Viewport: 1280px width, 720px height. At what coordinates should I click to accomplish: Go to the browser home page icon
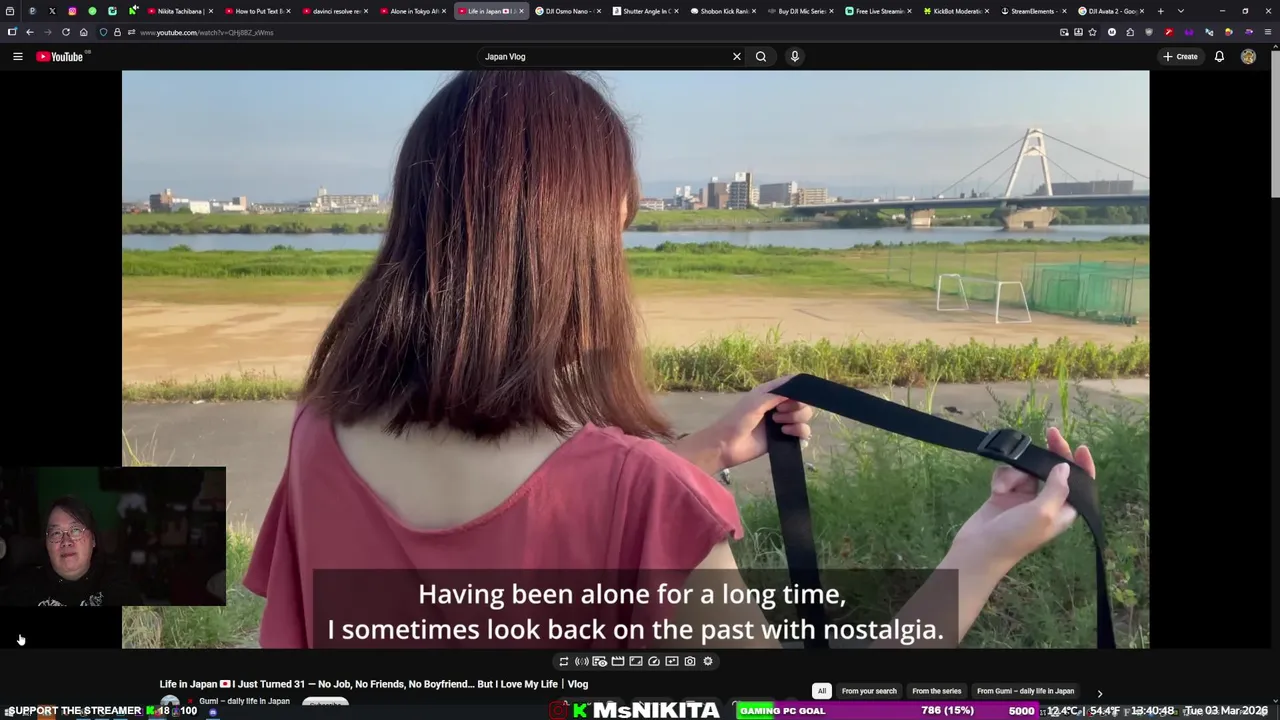[84, 32]
